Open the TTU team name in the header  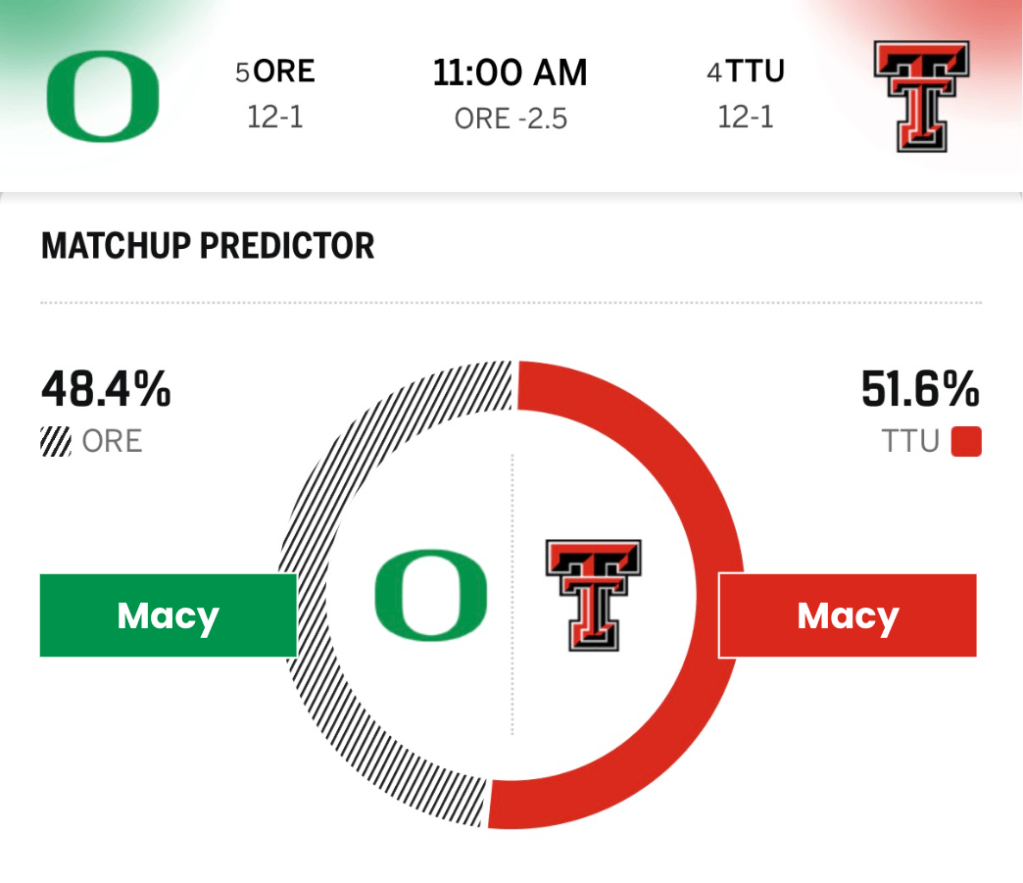click(x=755, y=72)
